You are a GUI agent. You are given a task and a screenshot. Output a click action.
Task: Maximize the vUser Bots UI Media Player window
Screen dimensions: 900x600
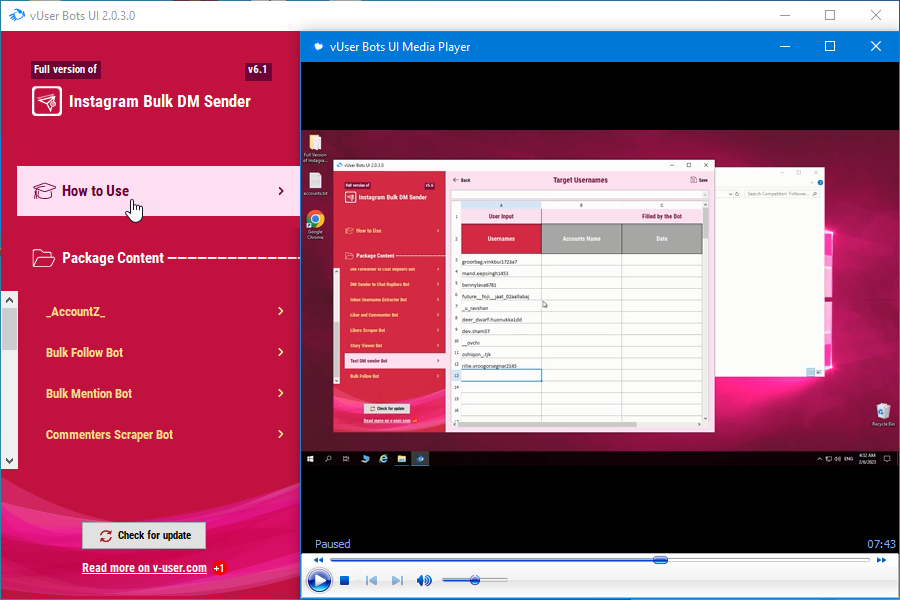tap(830, 46)
